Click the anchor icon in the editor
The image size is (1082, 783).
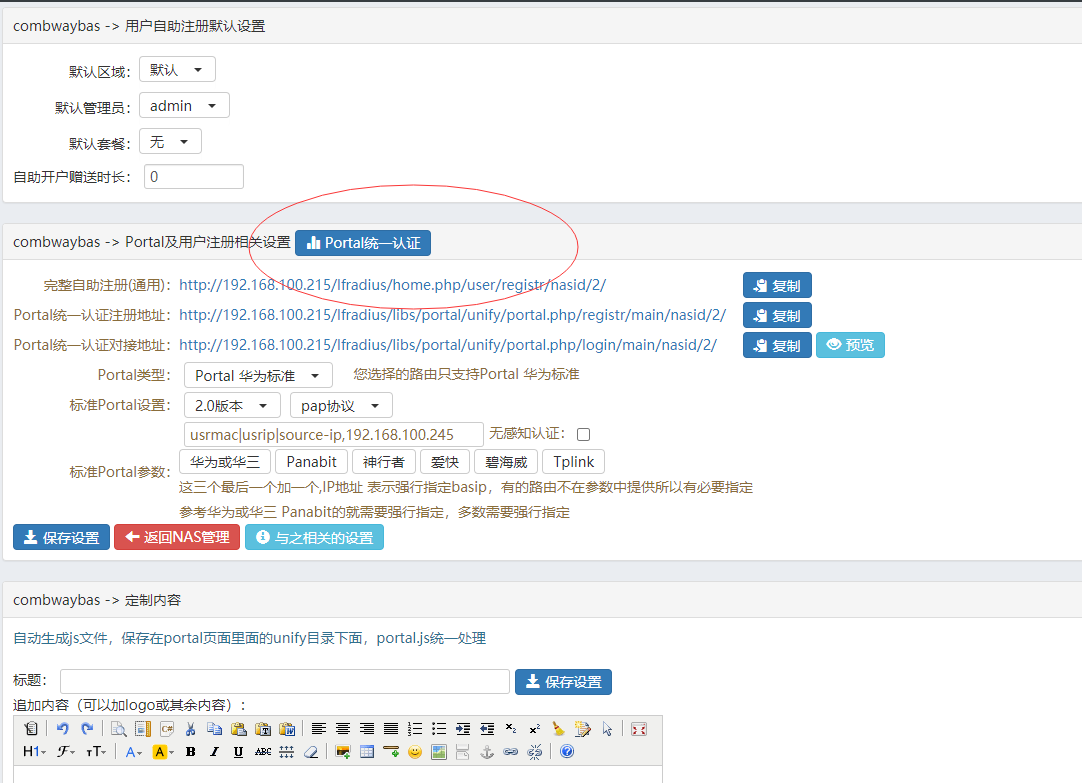[487, 752]
